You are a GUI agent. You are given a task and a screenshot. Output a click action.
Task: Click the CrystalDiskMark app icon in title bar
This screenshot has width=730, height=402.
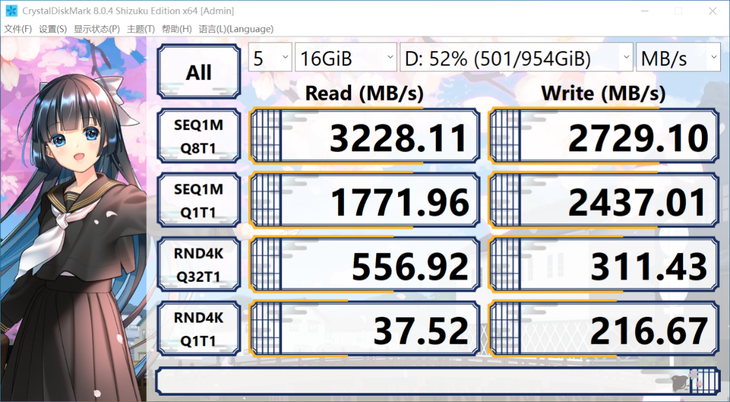11,10
